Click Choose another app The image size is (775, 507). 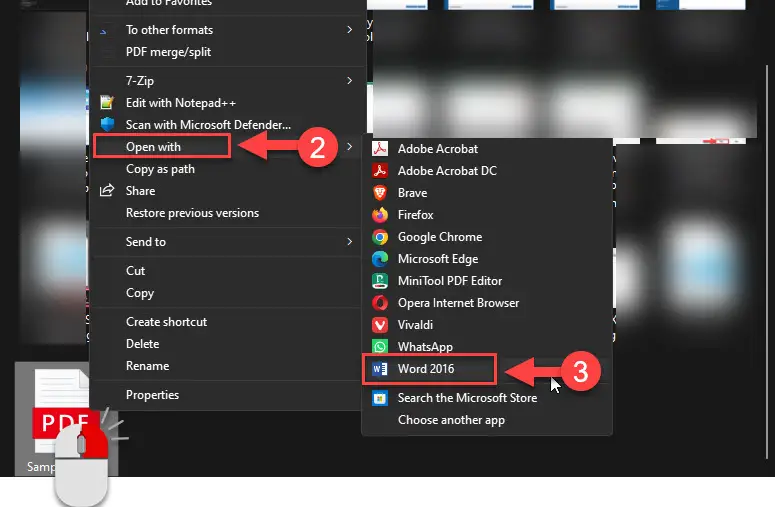point(487,420)
